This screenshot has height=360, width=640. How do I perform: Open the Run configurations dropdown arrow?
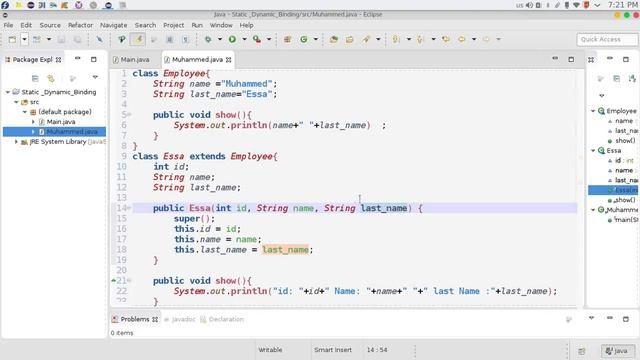click(244, 39)
